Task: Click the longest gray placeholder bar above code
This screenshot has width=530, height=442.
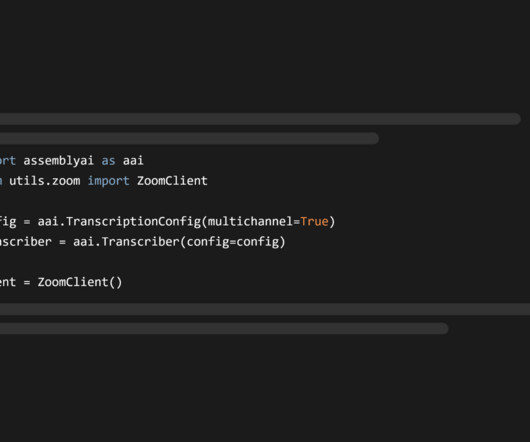Action: (x=260, y=119)
